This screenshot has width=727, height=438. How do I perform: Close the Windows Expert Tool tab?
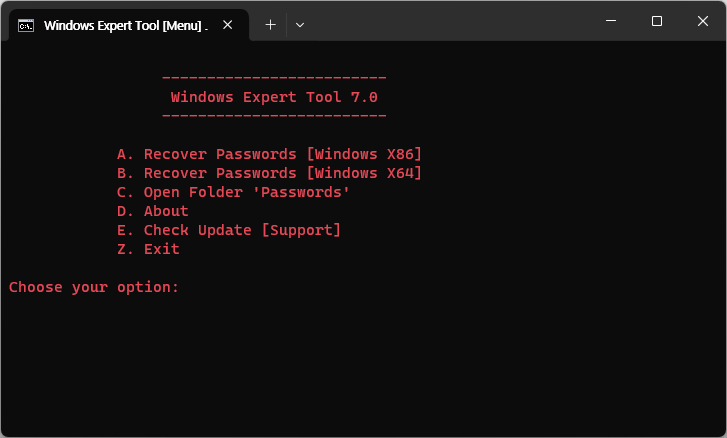pyautogui.click(x=229, y=25)
